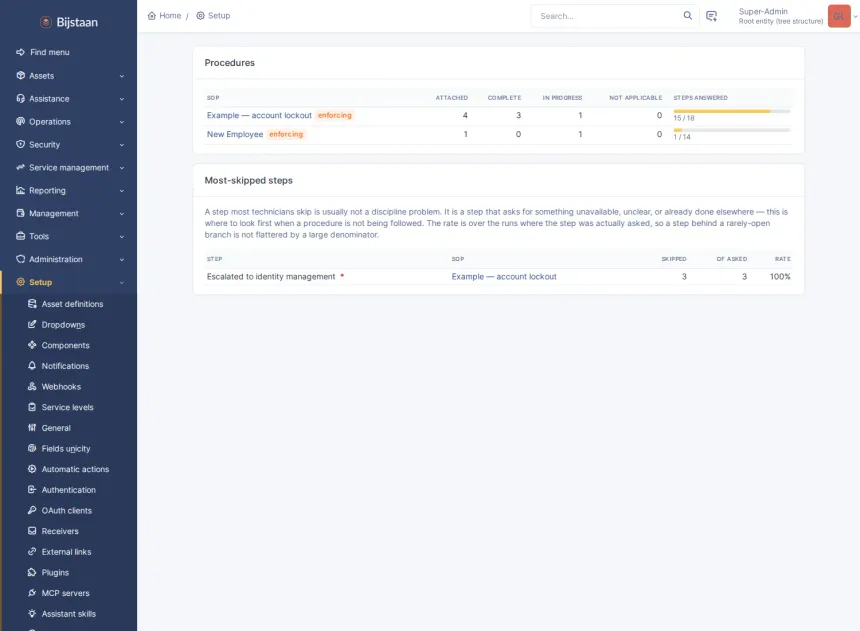Click the Bijstaan logo icon
The width and height of the screenshot is (860, 631).
click(x=46, y=22)
